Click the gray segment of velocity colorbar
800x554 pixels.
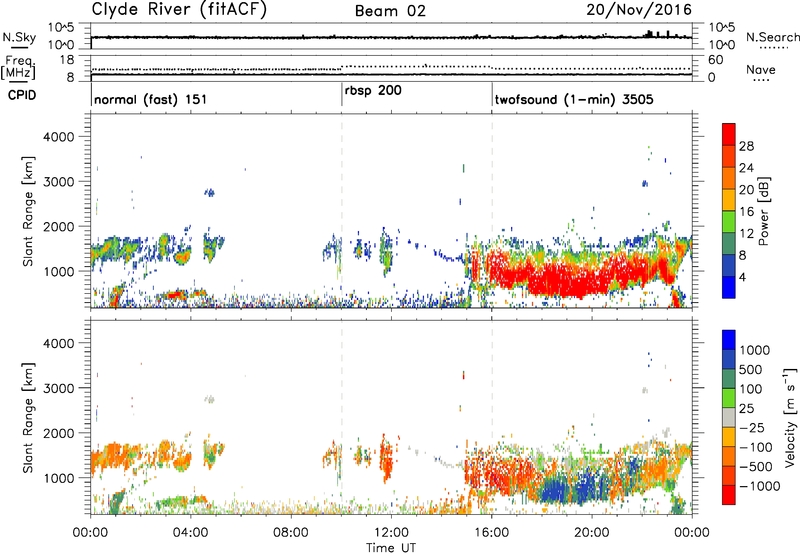(x=729, y=417)
